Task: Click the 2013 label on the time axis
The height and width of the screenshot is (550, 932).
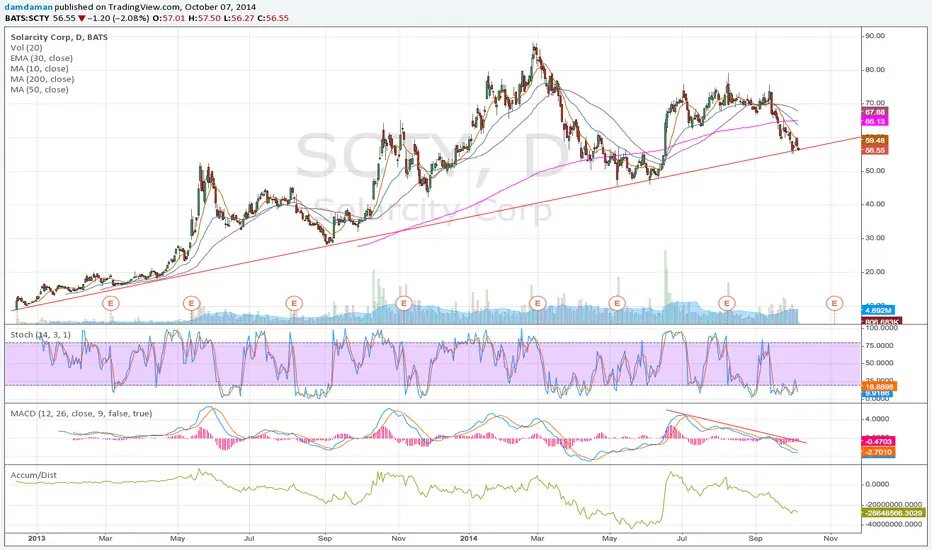Action: point(37,538)
